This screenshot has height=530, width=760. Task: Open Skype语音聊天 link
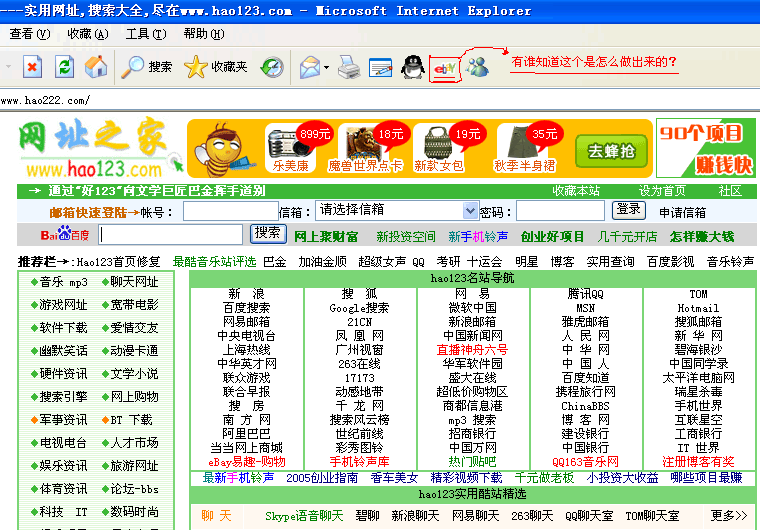click(x=304, y=516)
